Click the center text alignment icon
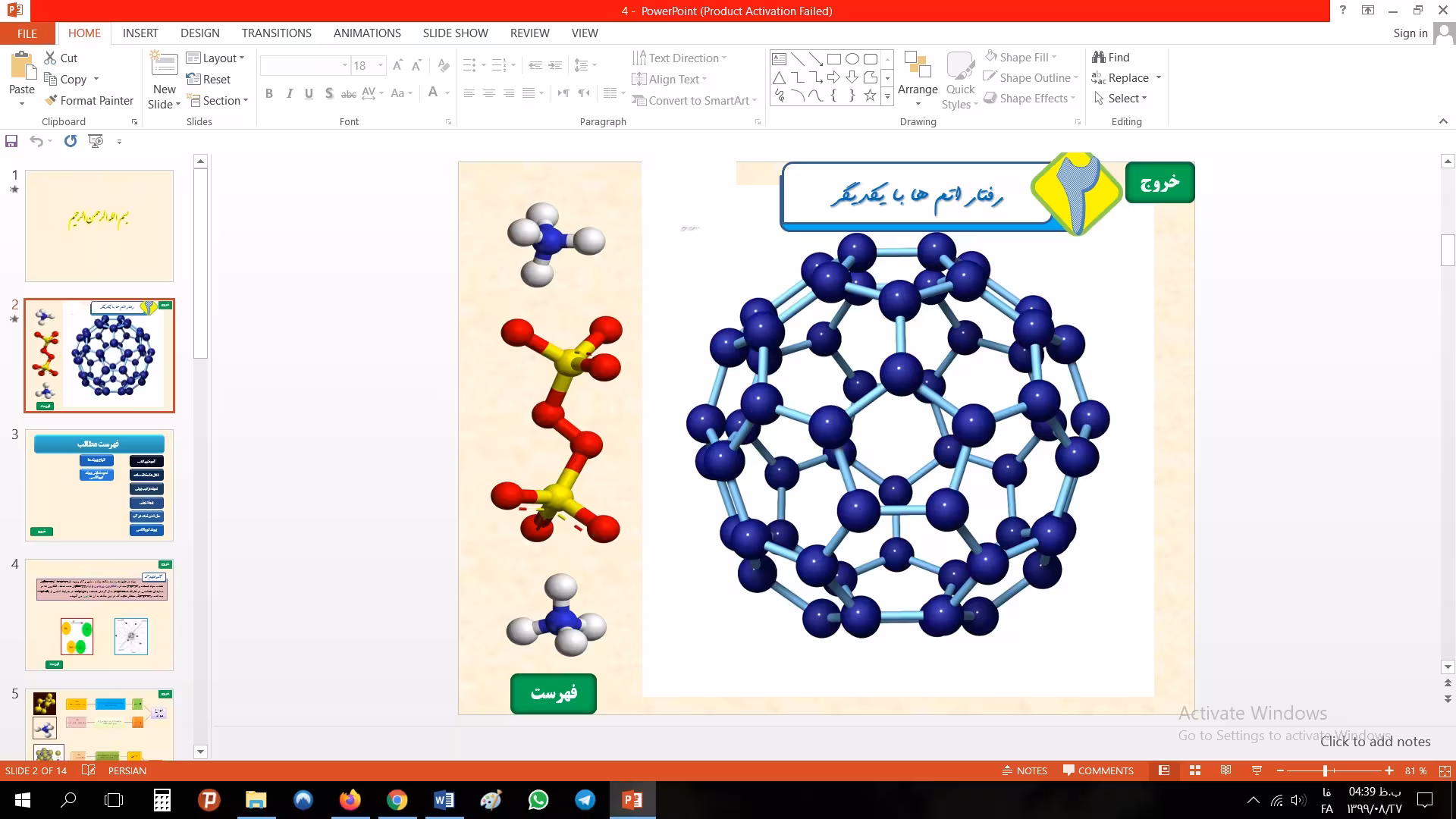The image size is (1456, 819). (x=489, y=93)
